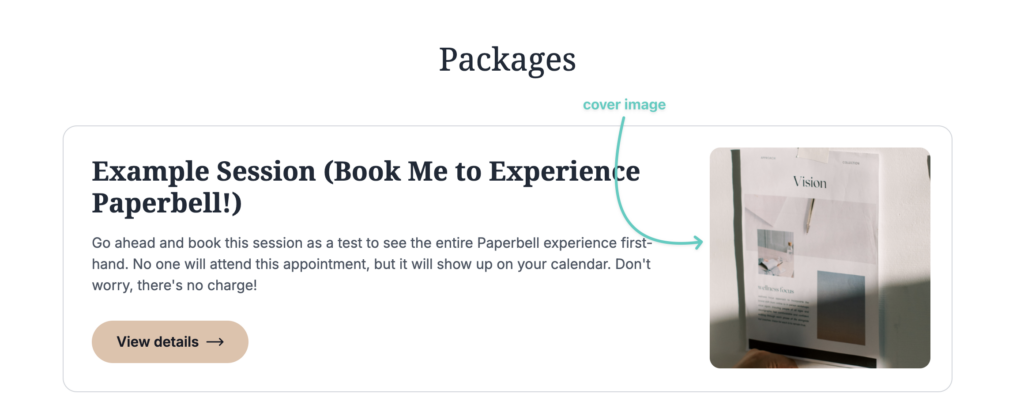1024x409 pixels.
Task: Click the word "Paperbell!)" in the title
Action: (167, 203)
